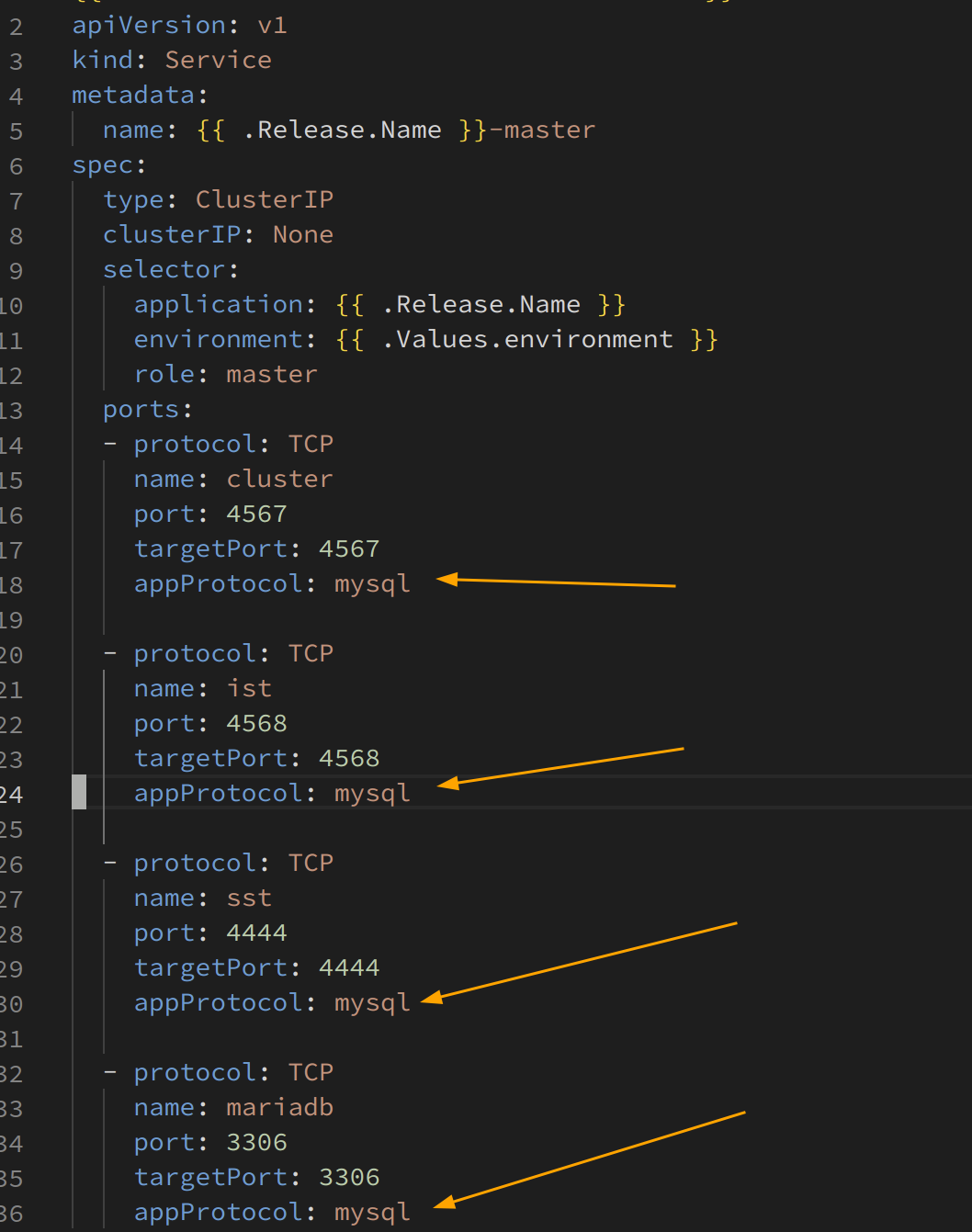The height and width of the screenshot is (1232, 972).
Task: Click 'appProtocol: mysql' under port 4567
Action: coord(272,583)
